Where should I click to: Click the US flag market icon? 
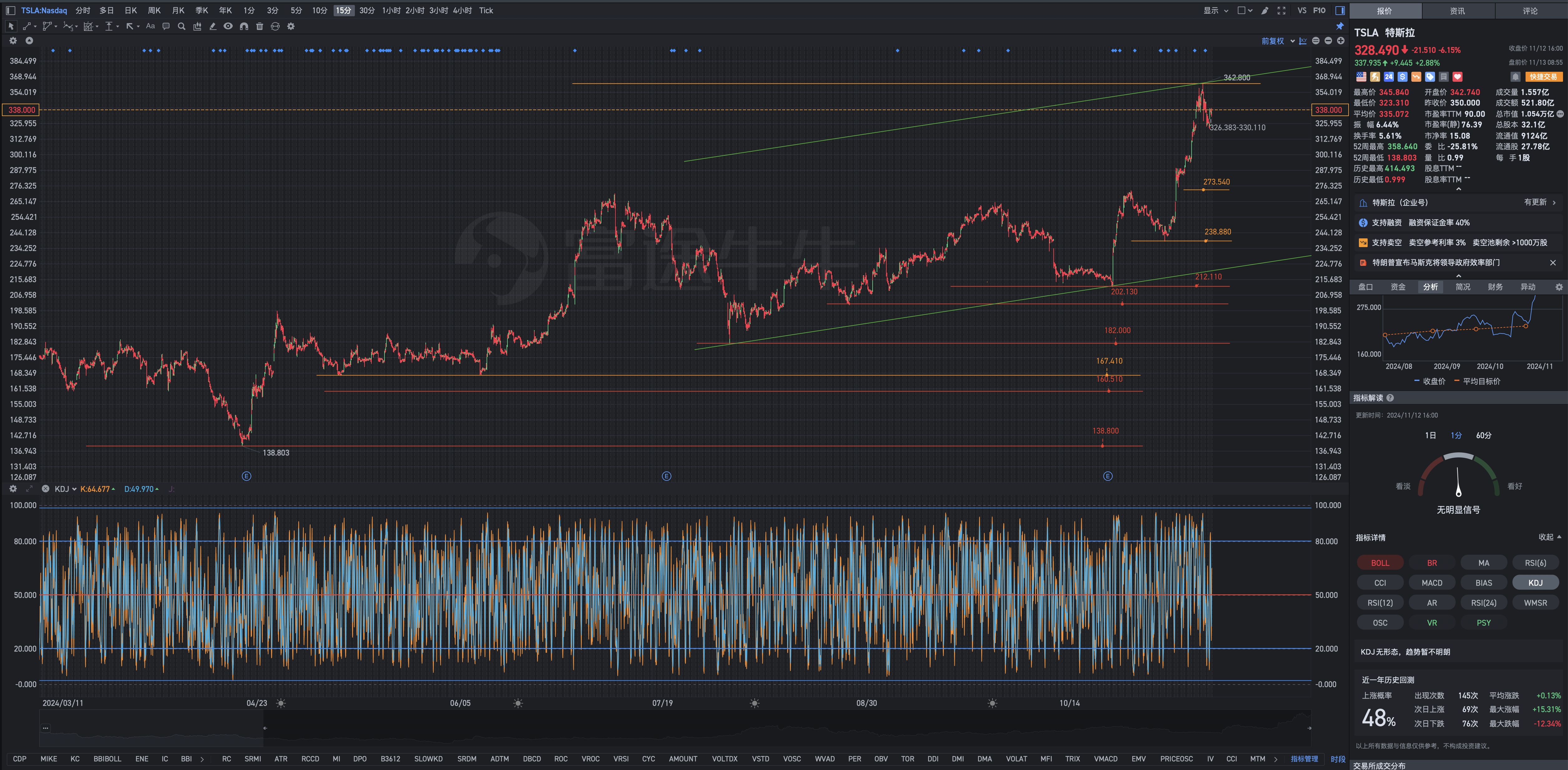pos(1361,77)
